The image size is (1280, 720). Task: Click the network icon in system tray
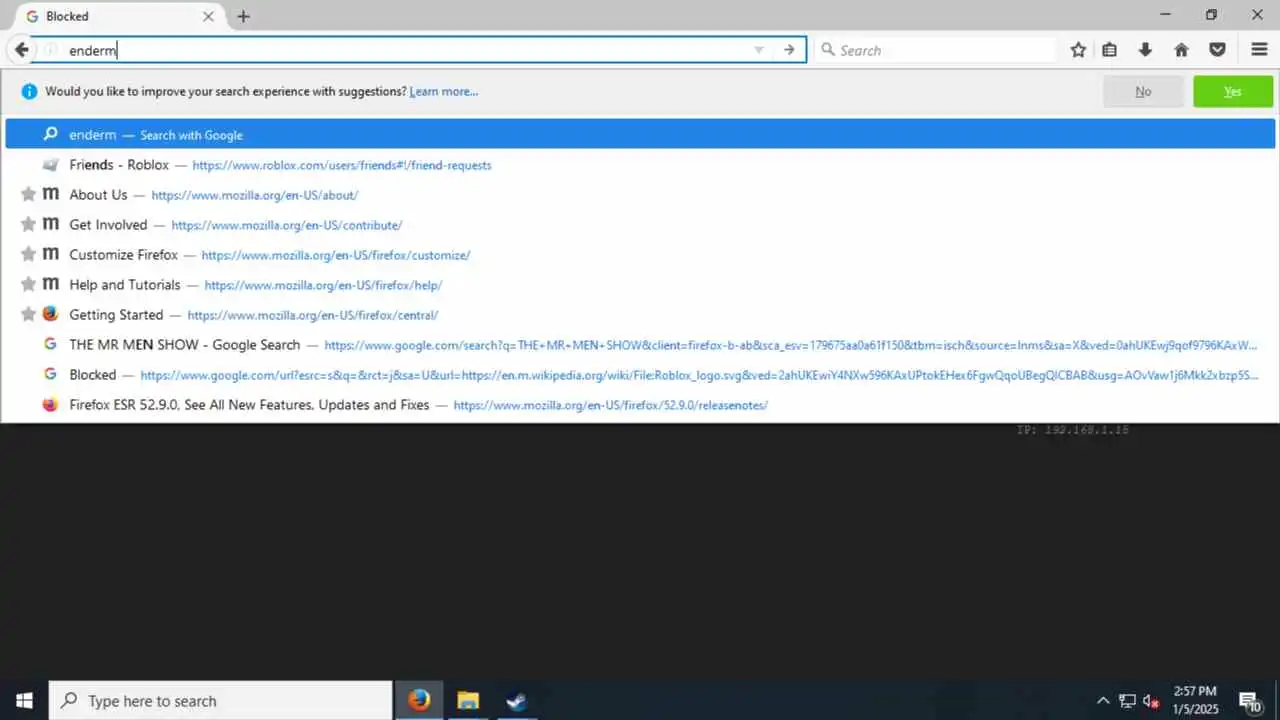pos(1127,700)
